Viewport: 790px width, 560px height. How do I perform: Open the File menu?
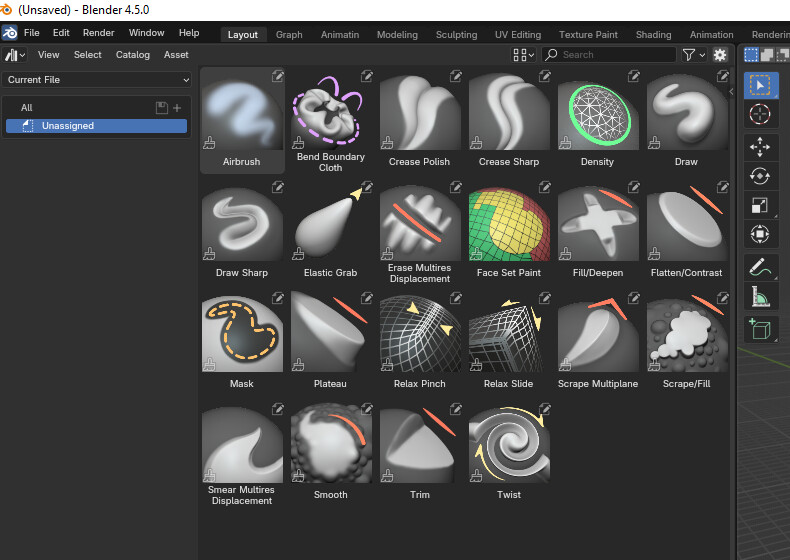(x=31, y=33)
